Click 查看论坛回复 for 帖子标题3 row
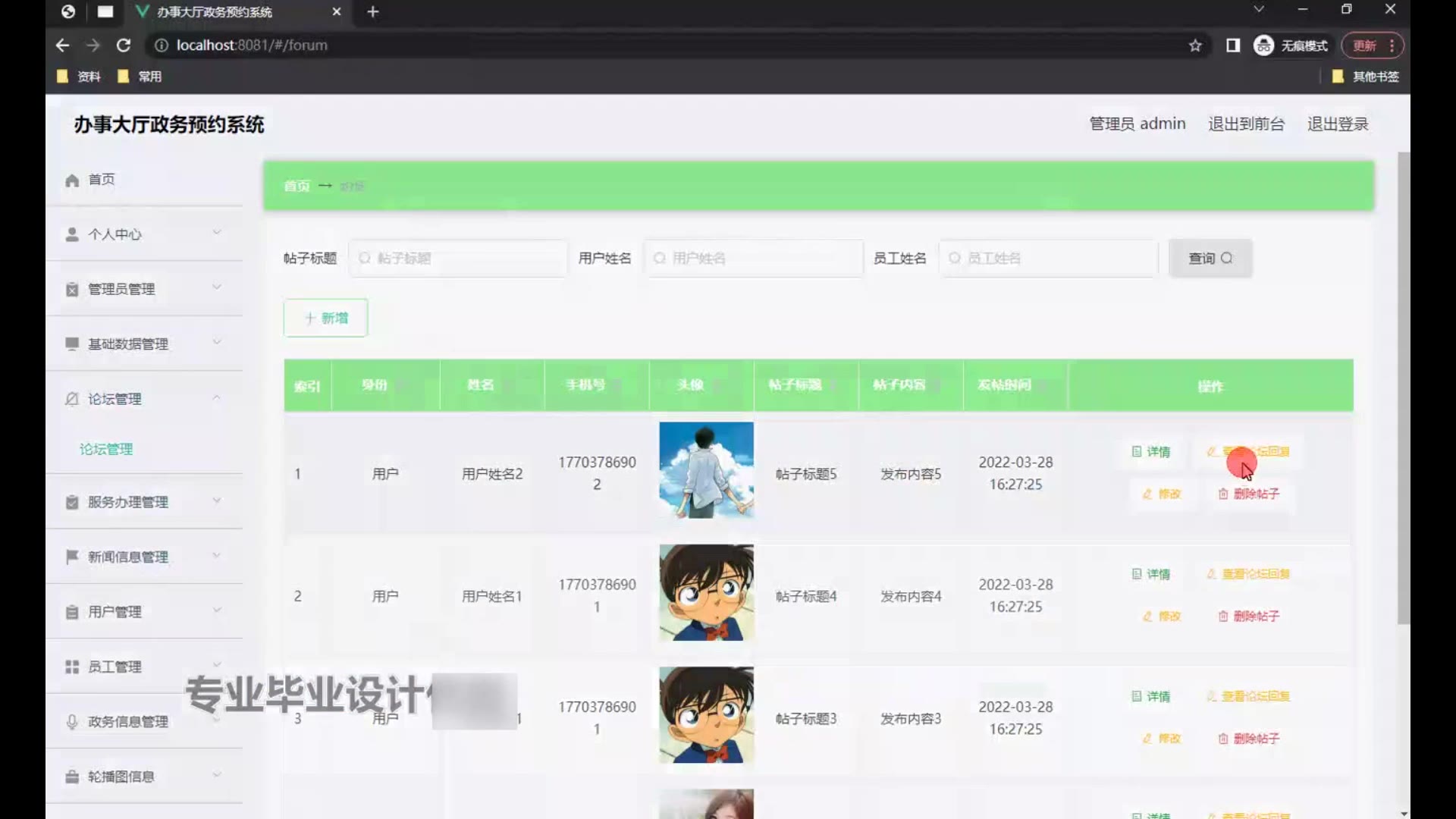 pyautogui.click(x=1248, y=696)
